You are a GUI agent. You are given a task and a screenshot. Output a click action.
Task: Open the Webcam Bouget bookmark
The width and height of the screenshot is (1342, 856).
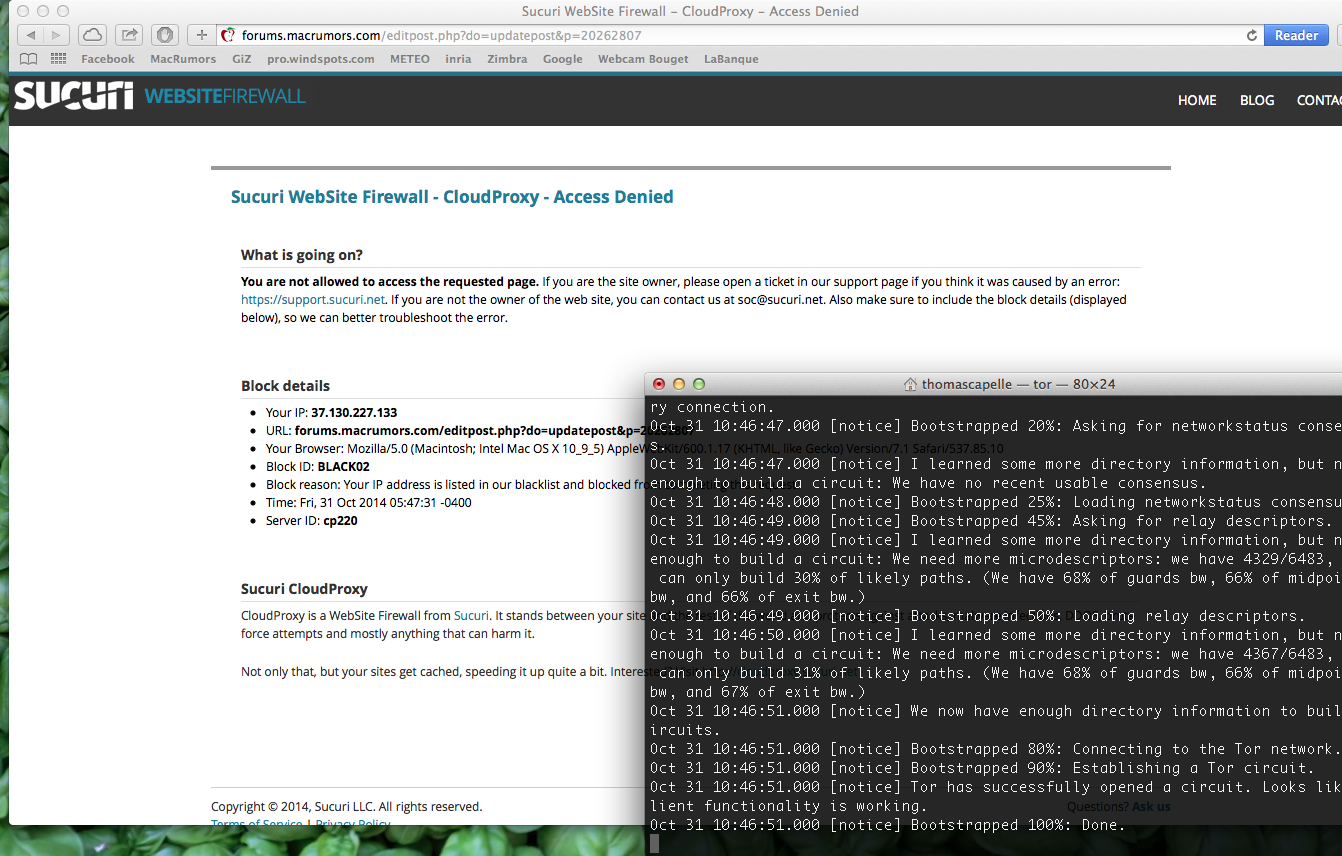[643, 59]
